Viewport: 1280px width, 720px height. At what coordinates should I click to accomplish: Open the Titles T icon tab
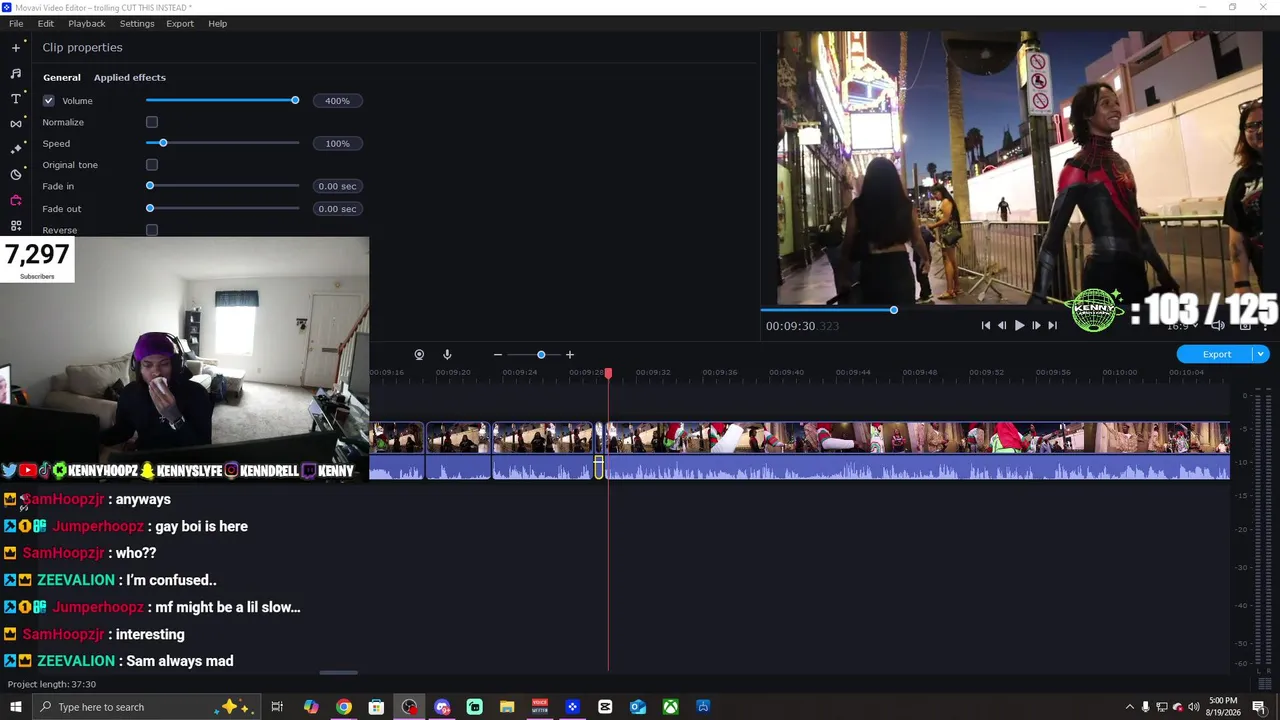(16, 98)
